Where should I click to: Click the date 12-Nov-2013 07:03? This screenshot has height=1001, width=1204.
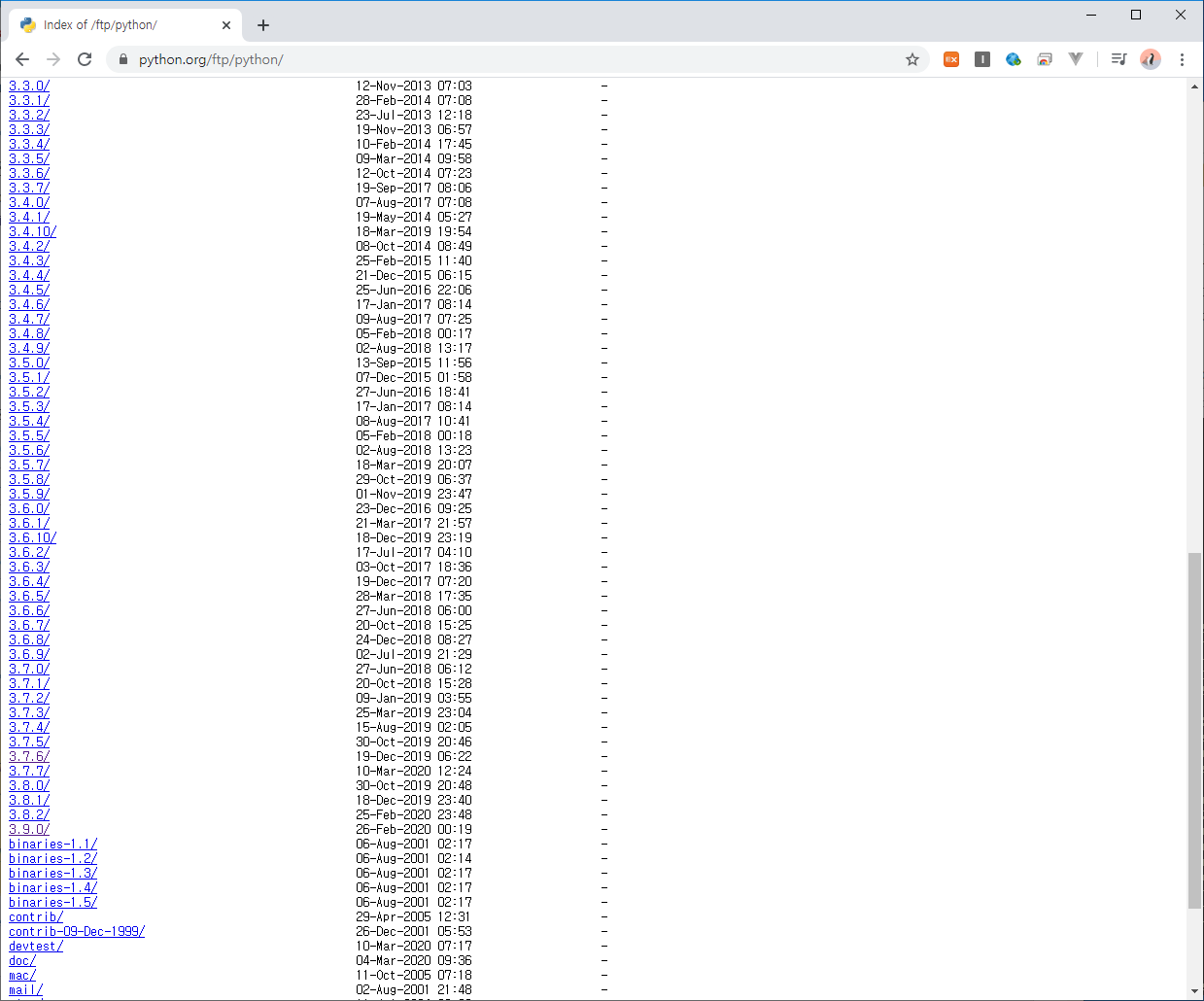414,86
